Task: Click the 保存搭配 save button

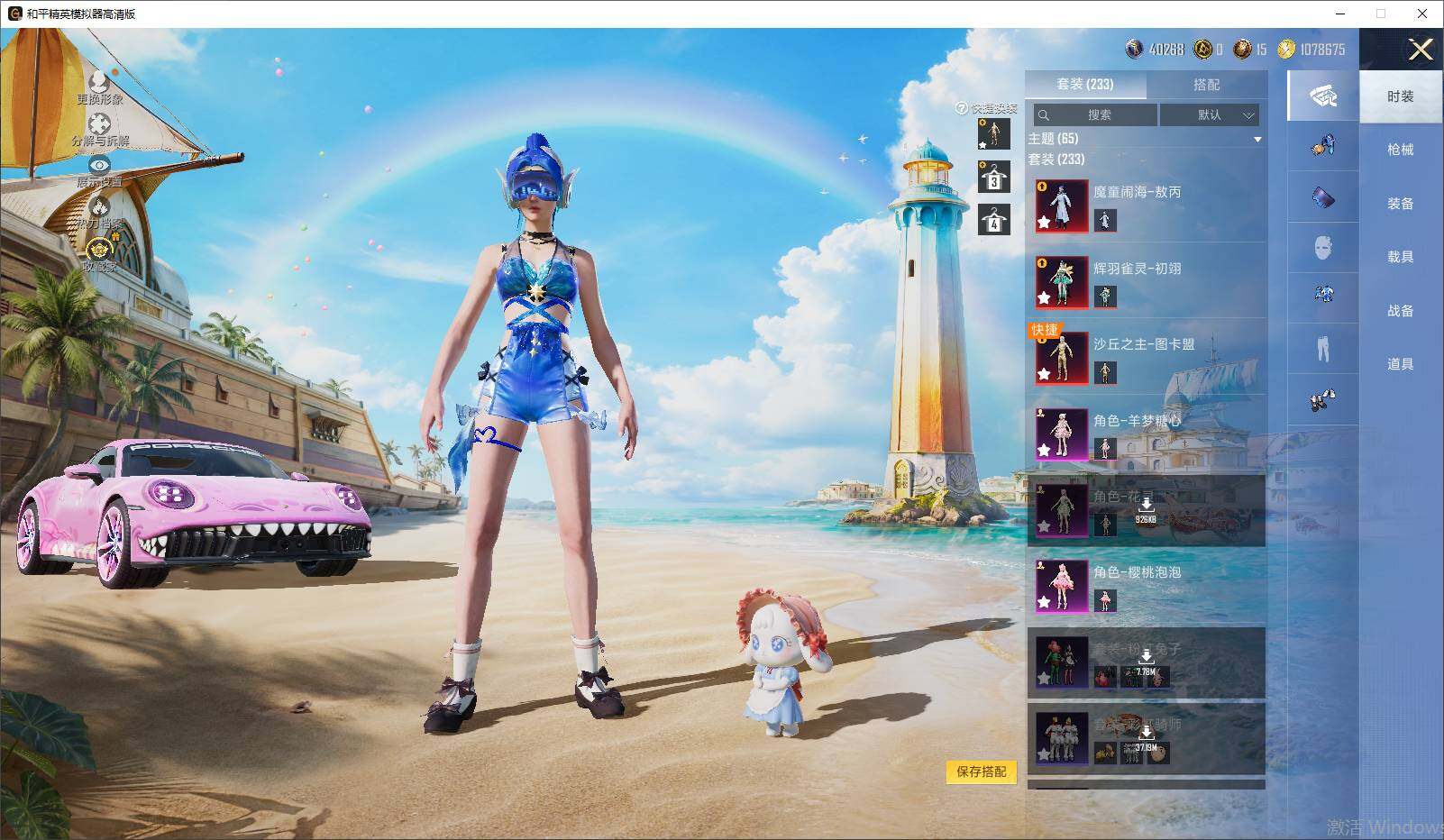Action: point(982,772)
